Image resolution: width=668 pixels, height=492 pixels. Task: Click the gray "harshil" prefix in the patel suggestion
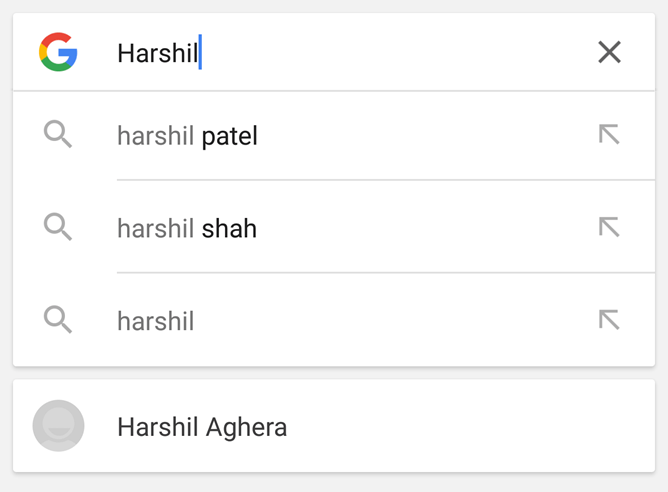pos(155,136)
